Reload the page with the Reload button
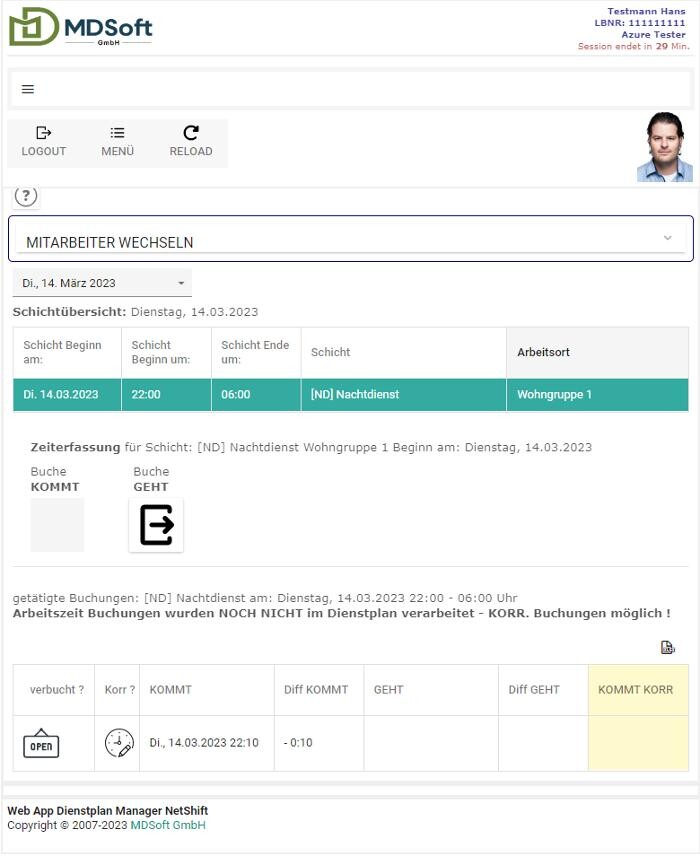700x856 pixels. (x=190, y=142)
